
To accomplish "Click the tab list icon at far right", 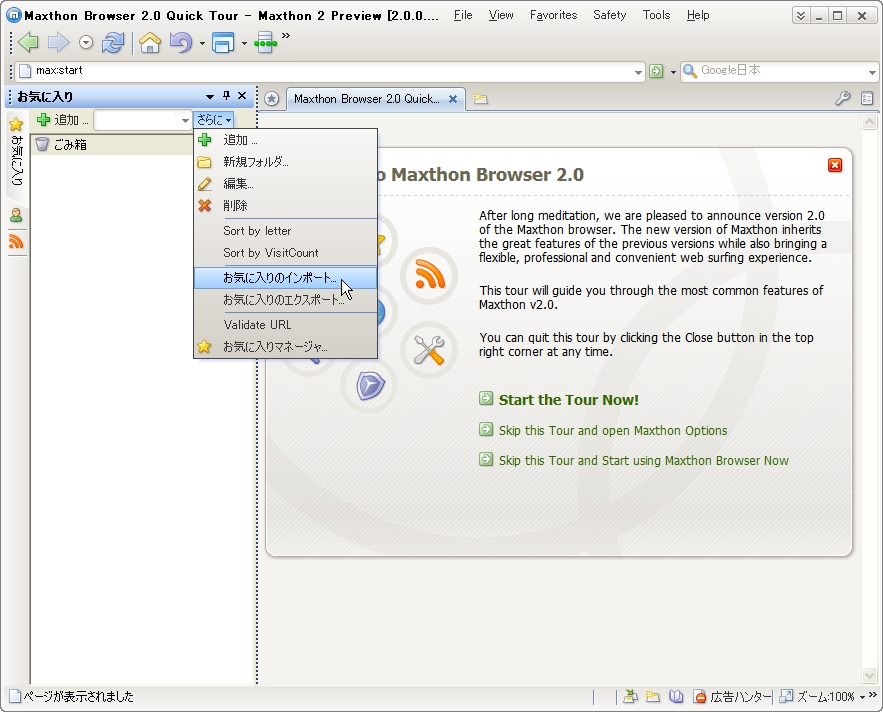I will [x=867, y=99].
